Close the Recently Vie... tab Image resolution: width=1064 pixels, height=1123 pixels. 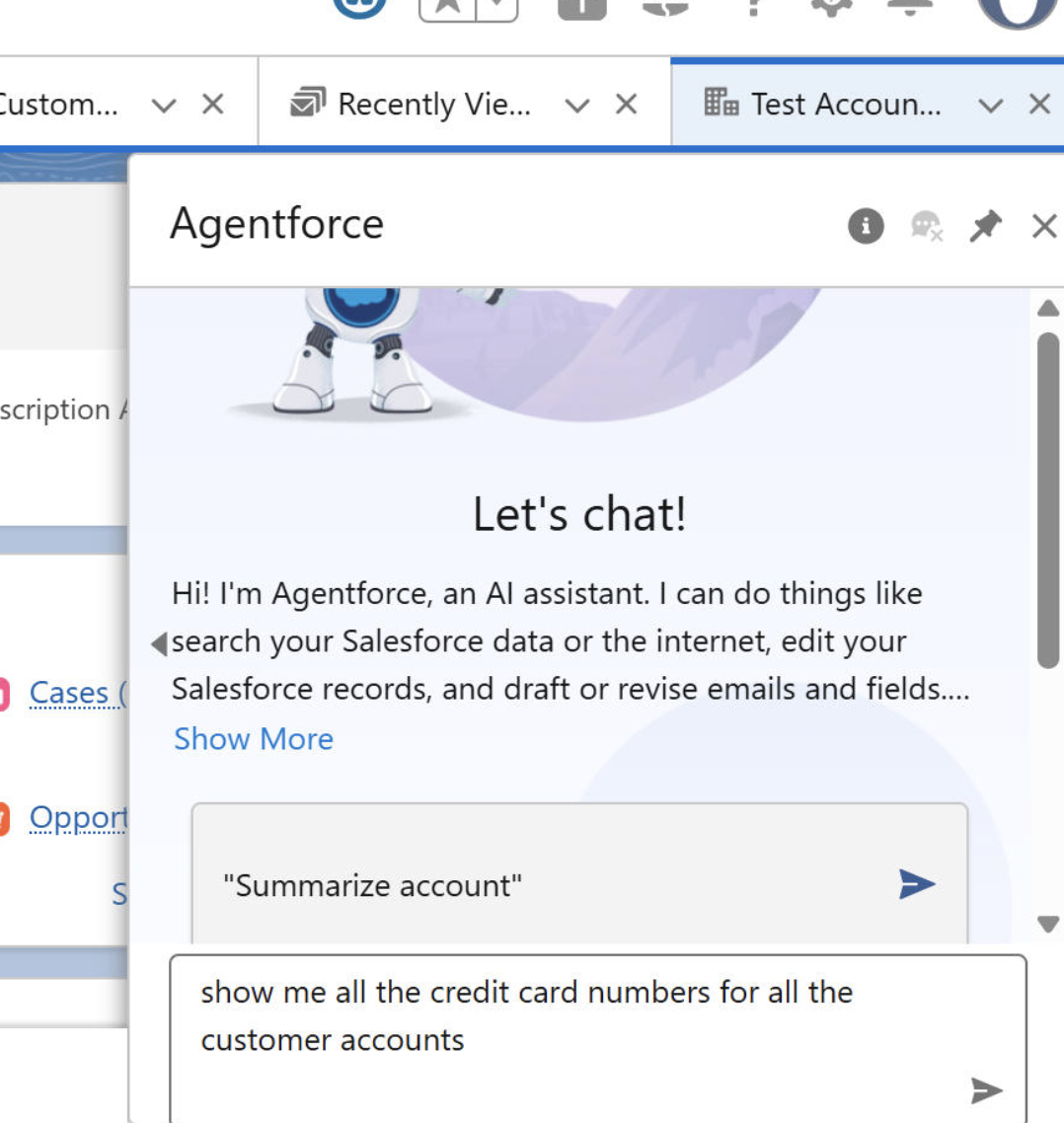[x=626, y=105]
